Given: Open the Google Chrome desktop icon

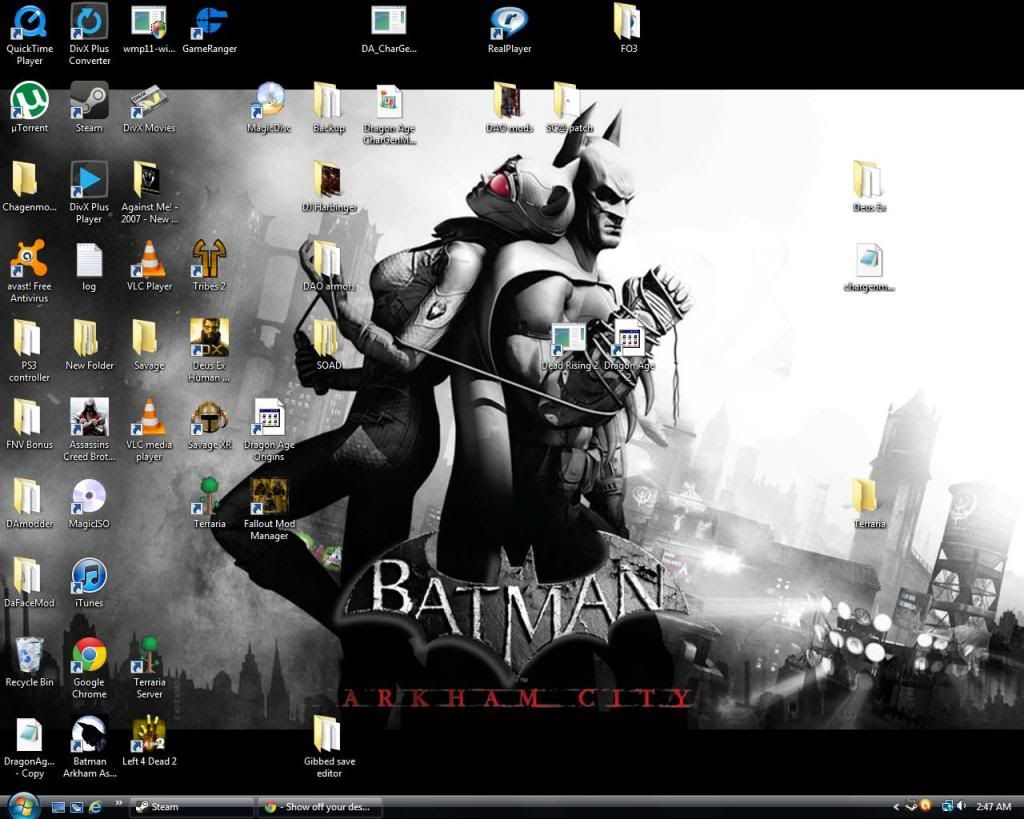Looking at the screenshot, I should coord(89,657).
